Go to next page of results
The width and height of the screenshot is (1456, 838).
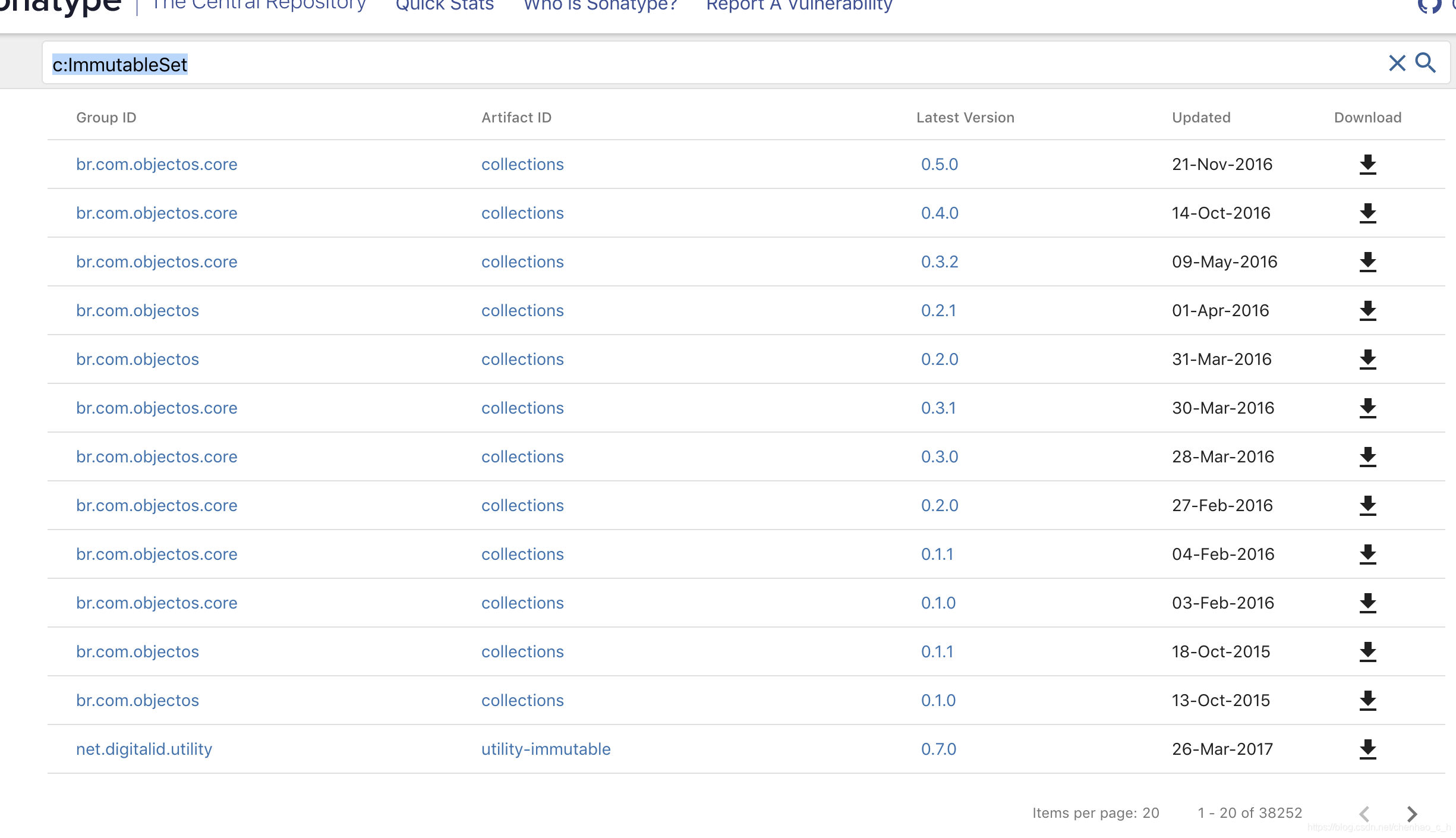click(x=1412, y=813)
